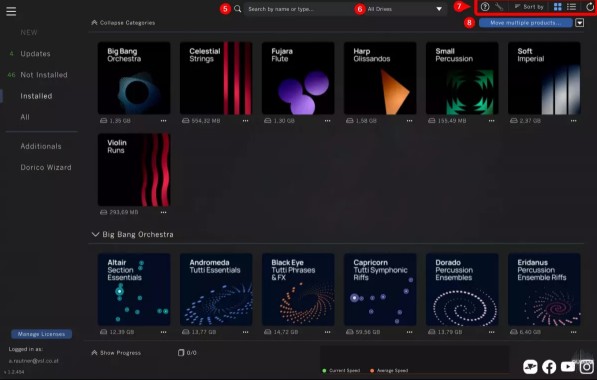
Task: Open options menu for Fujara Flute
Action: point(327,121)
